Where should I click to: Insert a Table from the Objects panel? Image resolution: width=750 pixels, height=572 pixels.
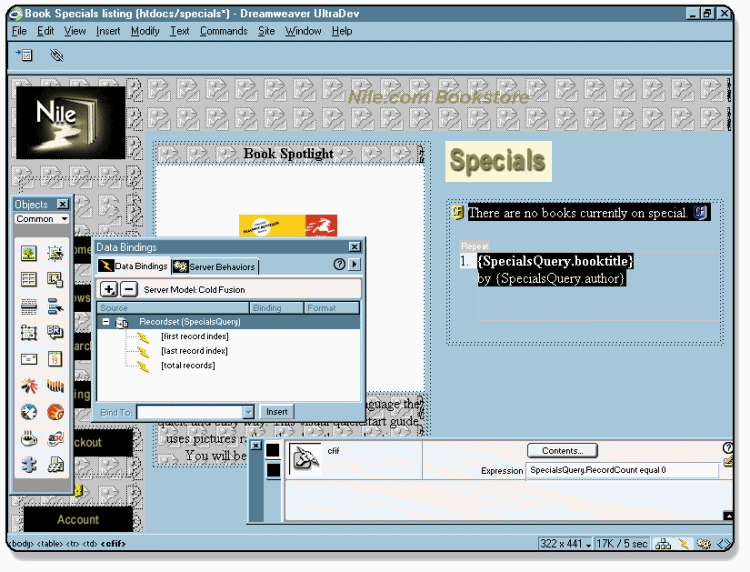(29, 279)
